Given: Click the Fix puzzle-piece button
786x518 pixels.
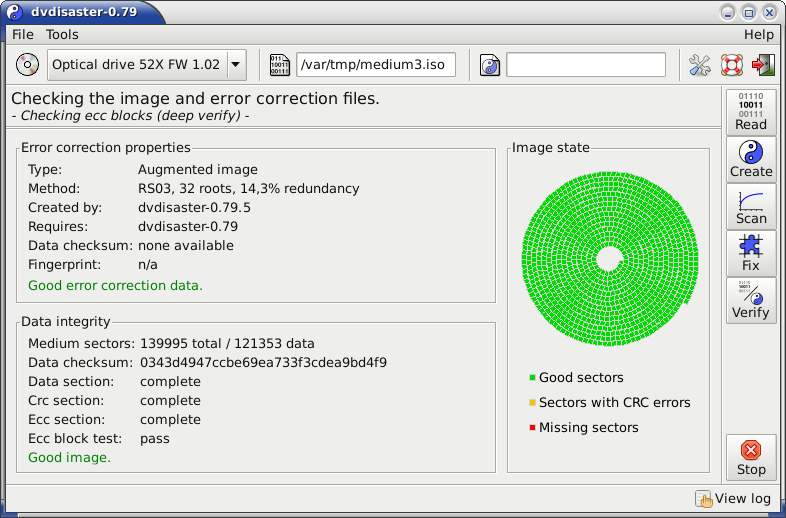Looking at the screenshot, I should 750,252.
